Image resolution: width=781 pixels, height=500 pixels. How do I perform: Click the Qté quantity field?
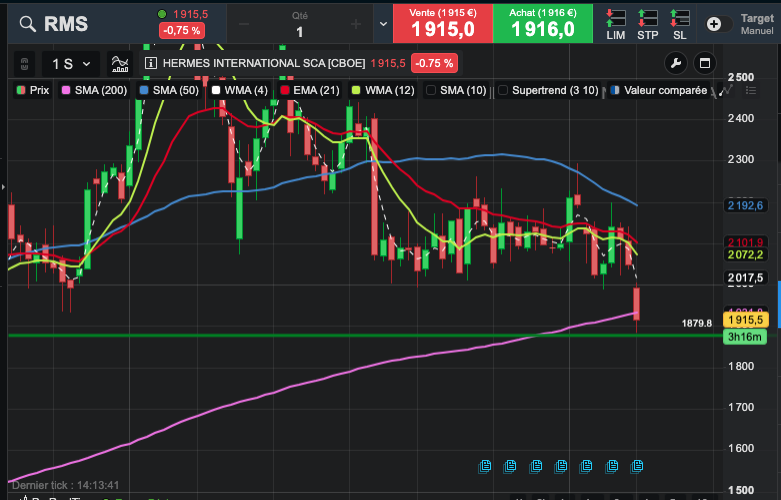(300, 26)
